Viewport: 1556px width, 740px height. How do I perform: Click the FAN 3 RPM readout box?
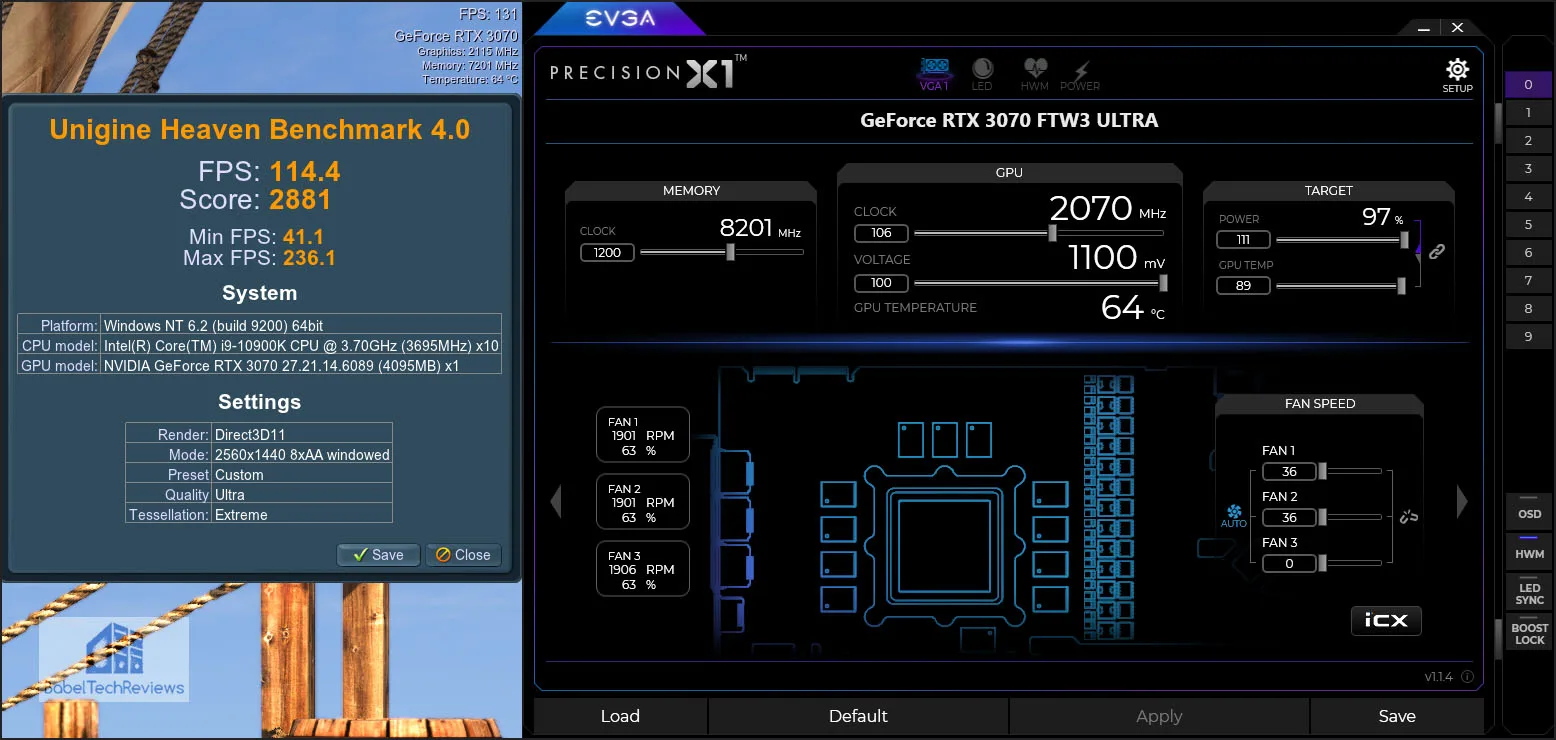point(642,569)
